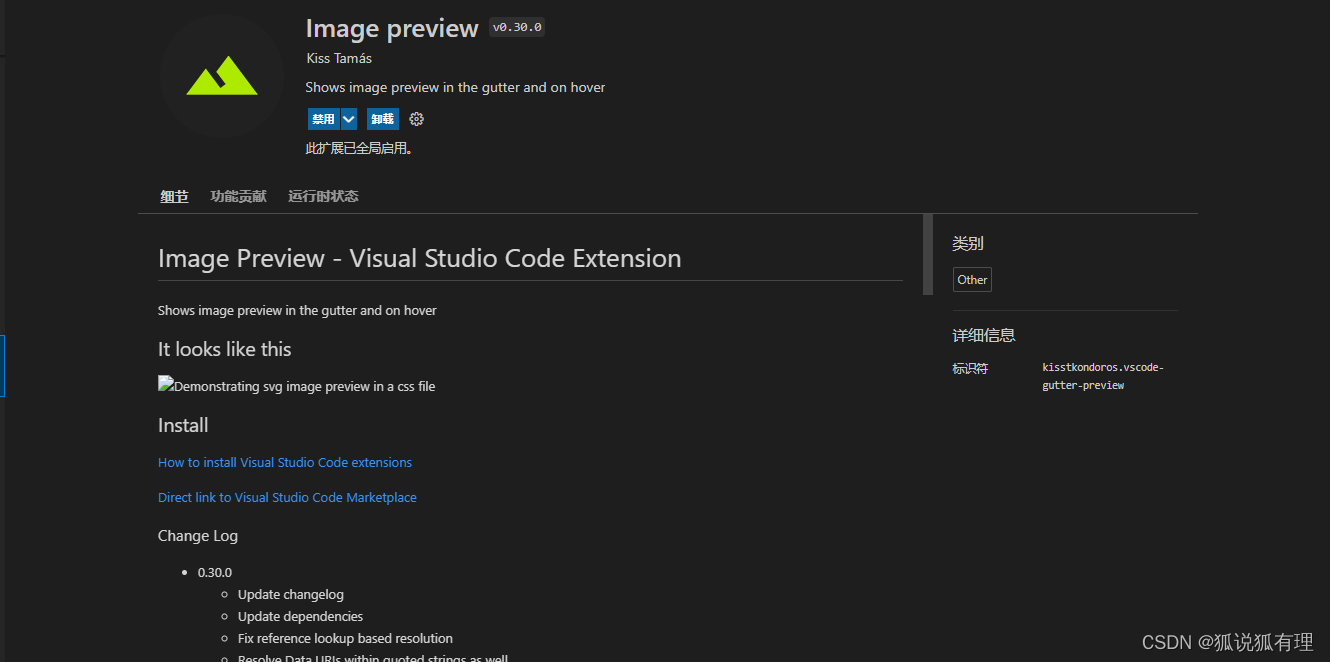
Task: Click the 0.30.0 changelog entry
Action: click(x=215, y=572)
